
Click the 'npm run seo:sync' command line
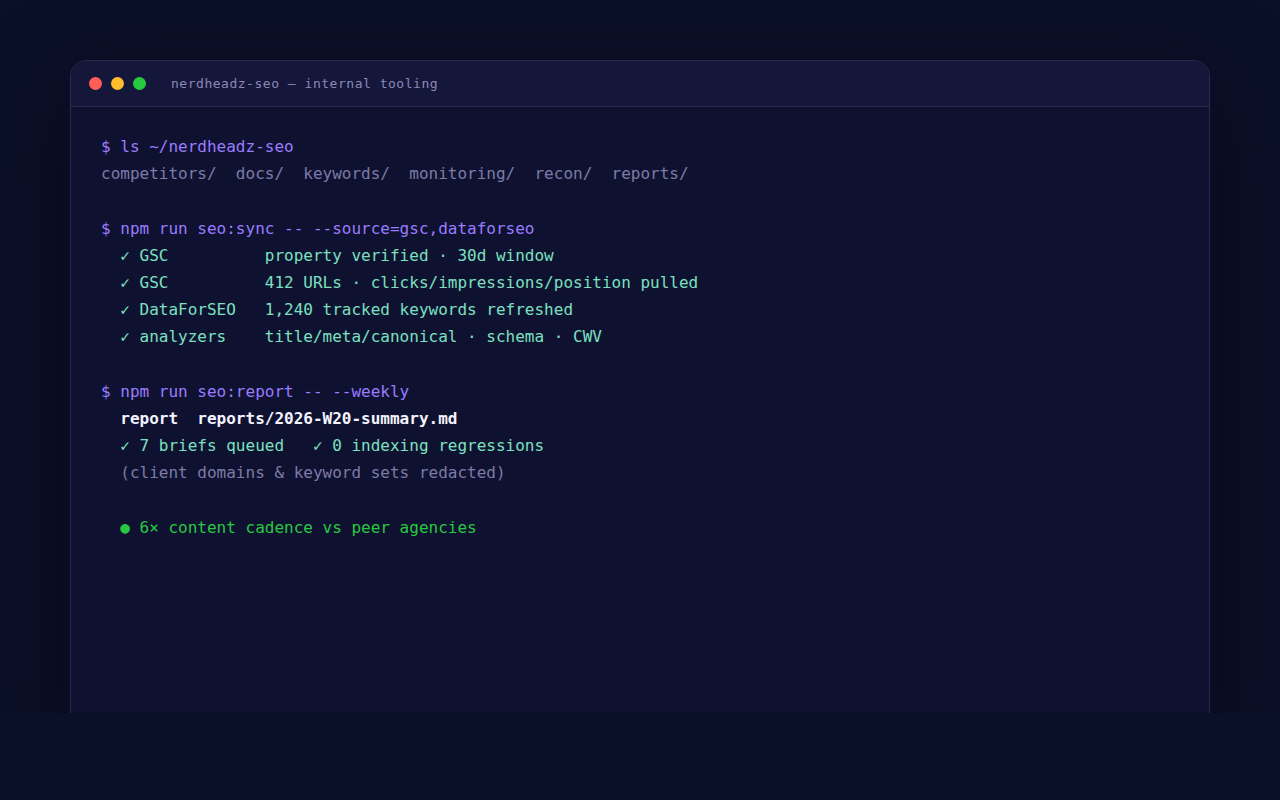318,229
